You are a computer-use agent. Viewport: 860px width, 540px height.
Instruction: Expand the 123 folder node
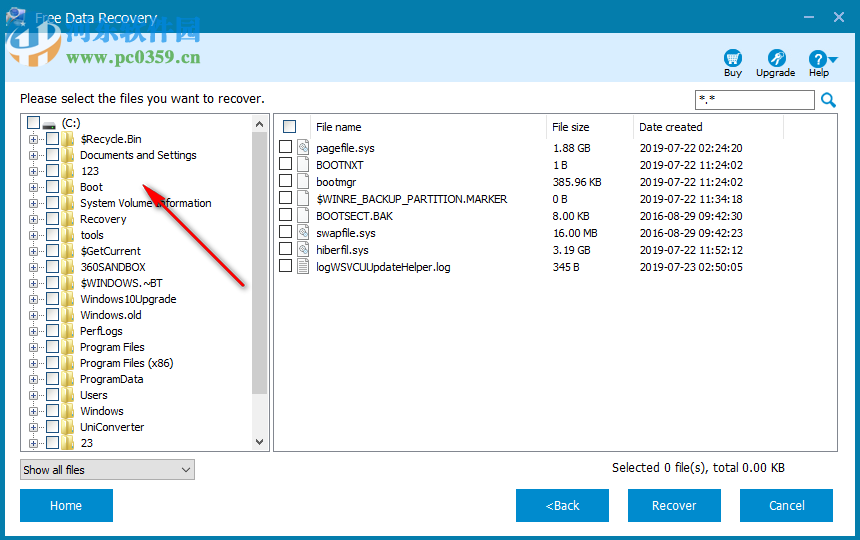click(33, 171)
